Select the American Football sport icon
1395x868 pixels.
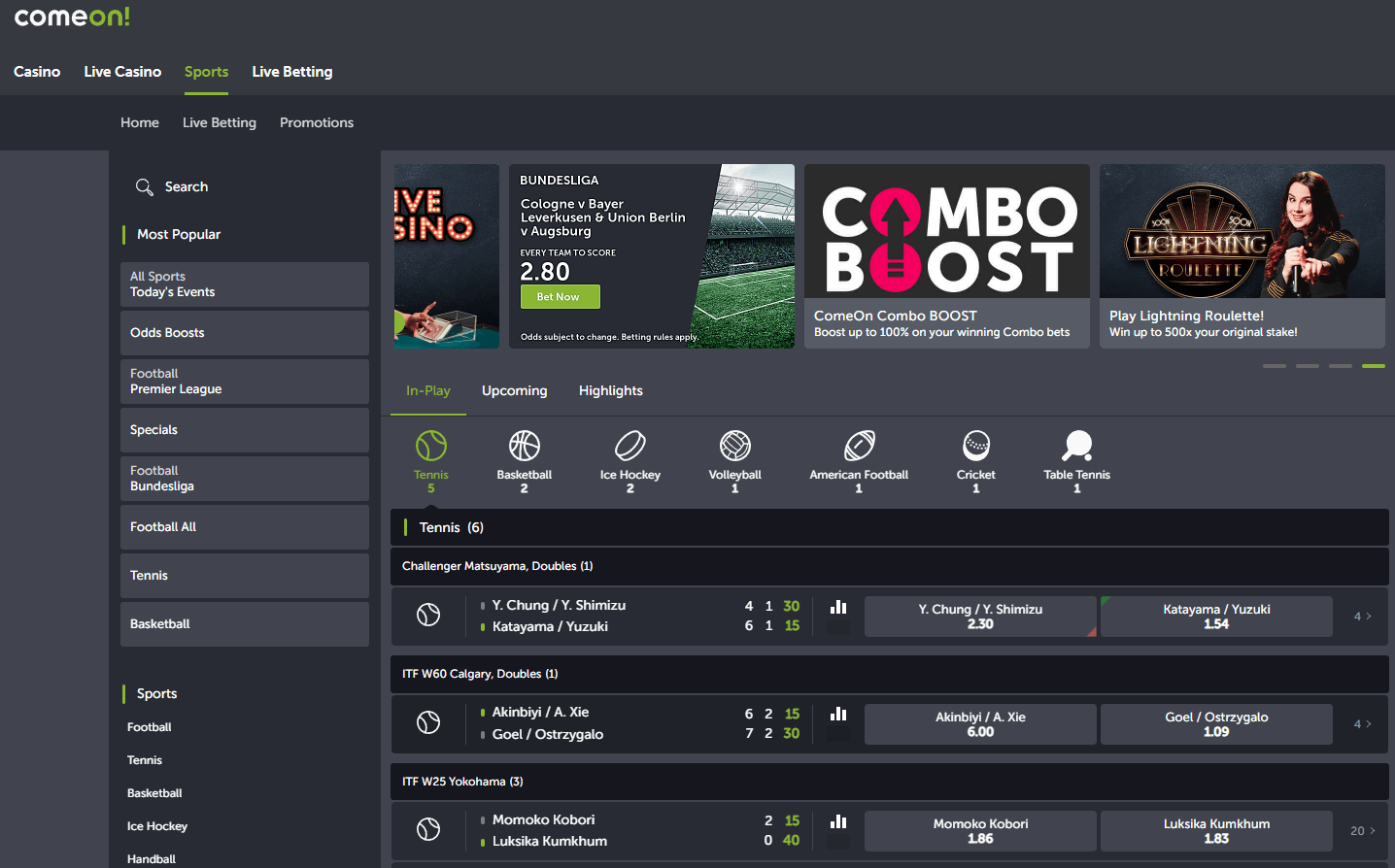pos(860,446)
